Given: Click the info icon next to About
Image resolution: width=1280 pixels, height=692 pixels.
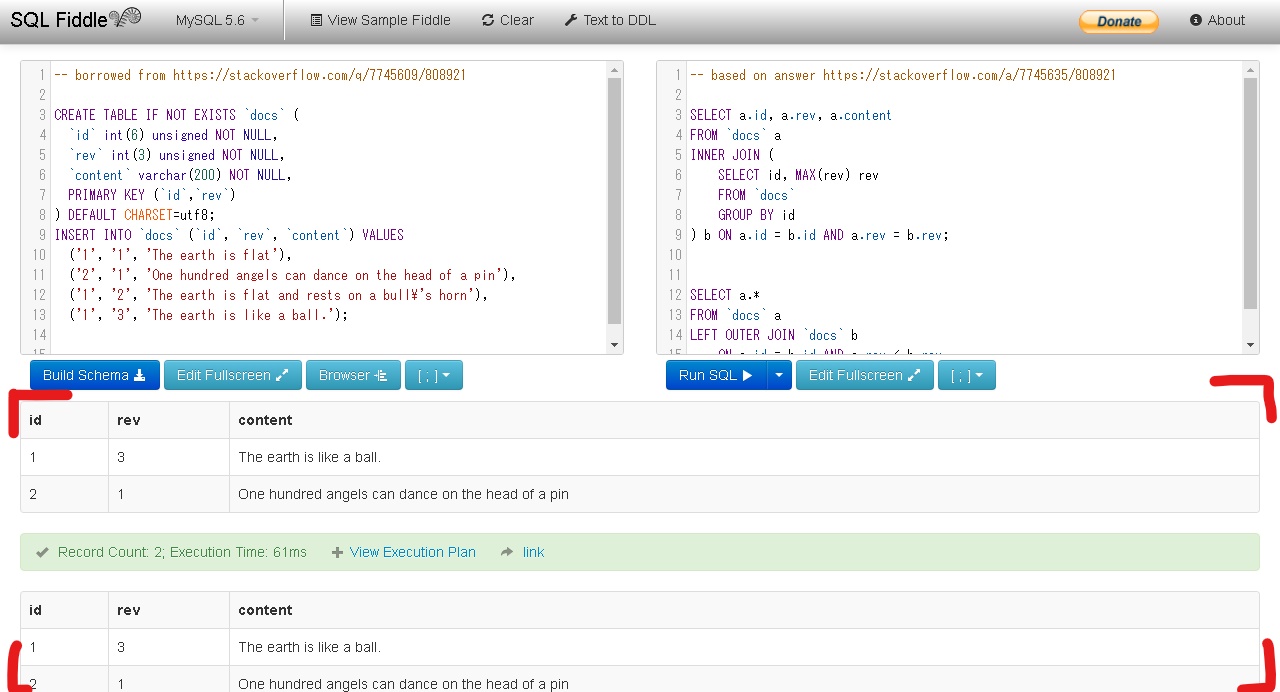Looking at the screenshot, I should click(x=1197, y=20).
